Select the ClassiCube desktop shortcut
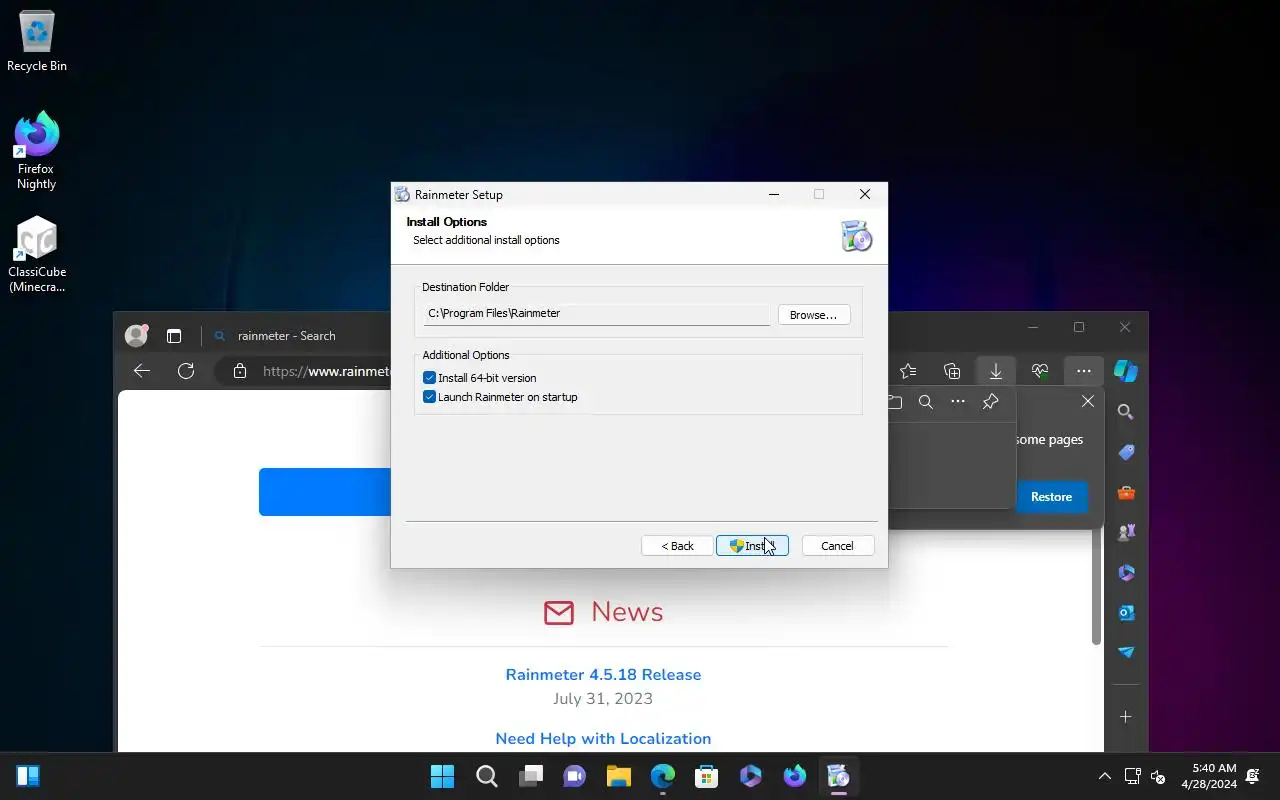This screenshot has height=800, width=1280. [x=37, y=255]
